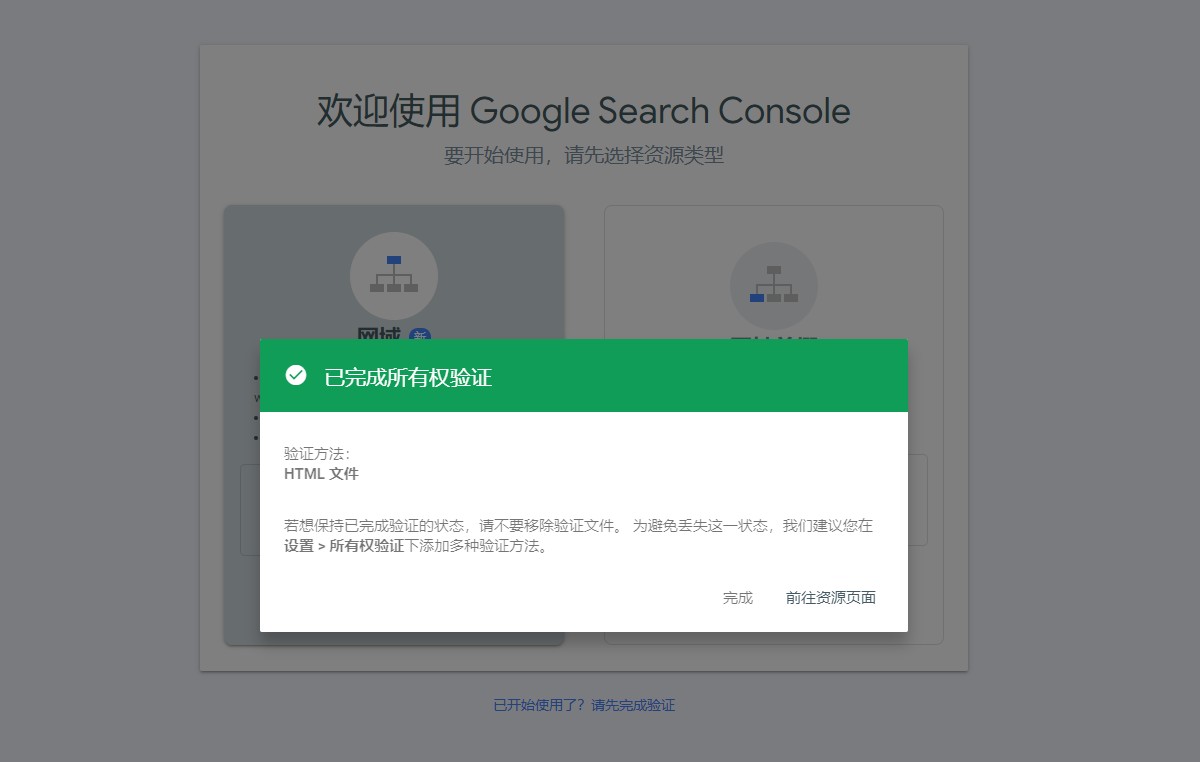The width and height of the screenshot is (1200, 762).
Task: Click the blue 新 badge beside 网域
Action: pos(420,334)
